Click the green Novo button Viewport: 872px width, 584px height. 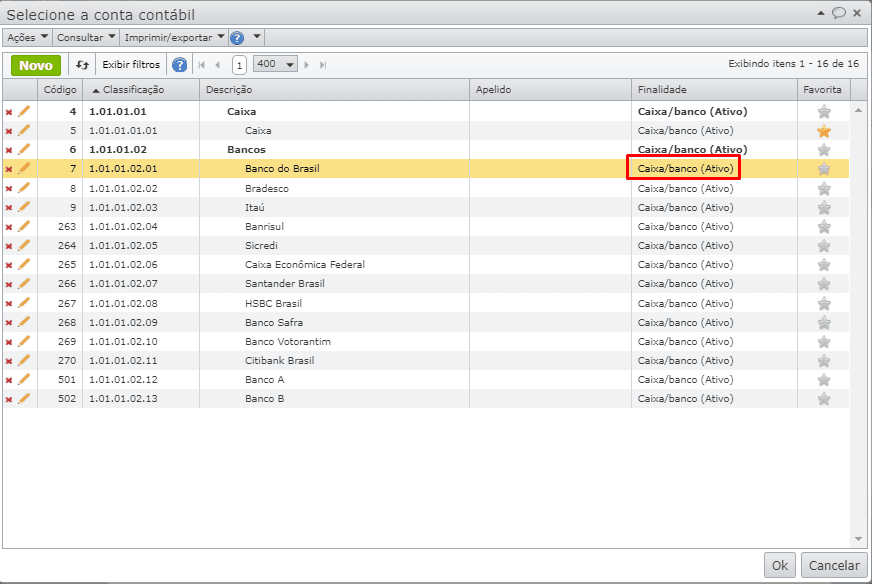(x=36, y=65)
